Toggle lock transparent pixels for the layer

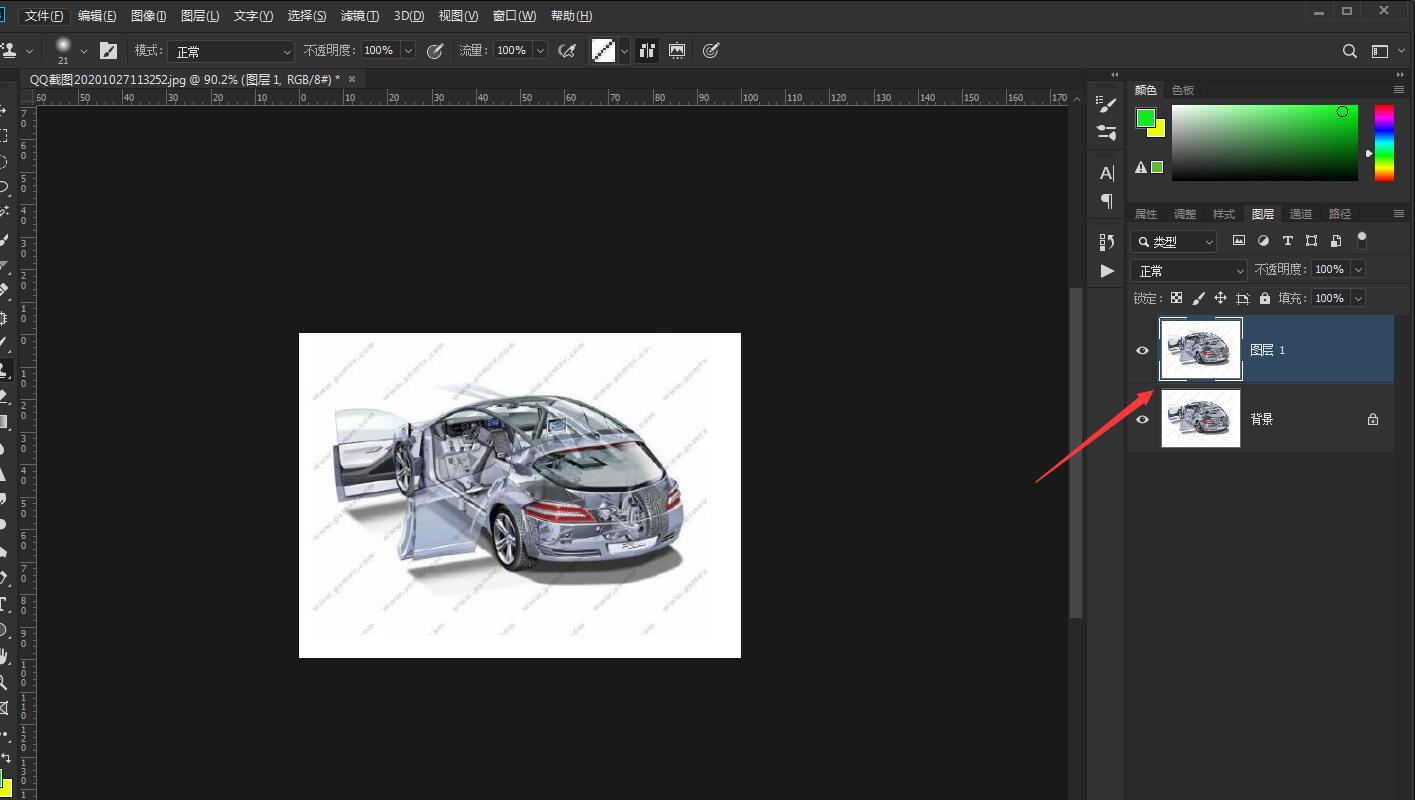pos(1176,298)
